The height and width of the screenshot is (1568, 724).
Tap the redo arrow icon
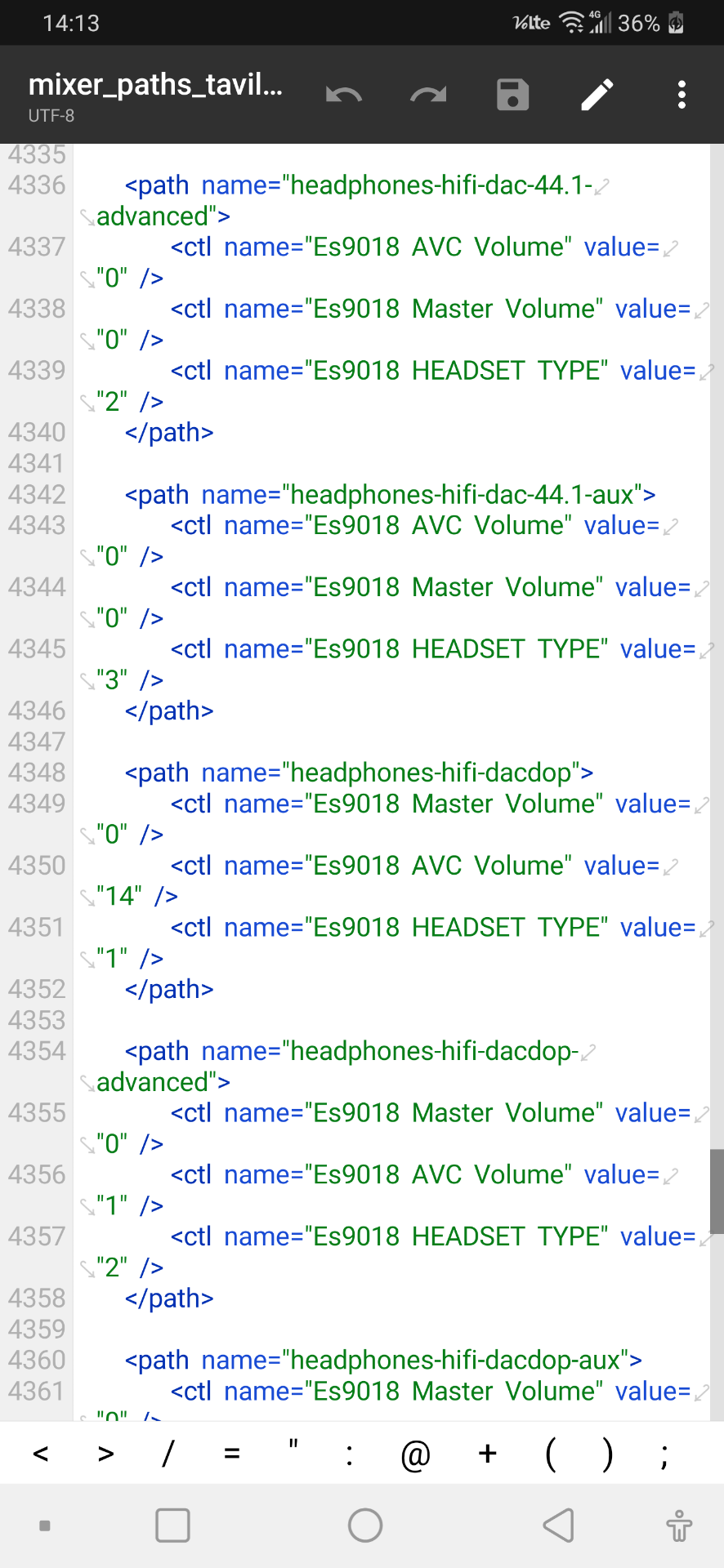[428, 95]
